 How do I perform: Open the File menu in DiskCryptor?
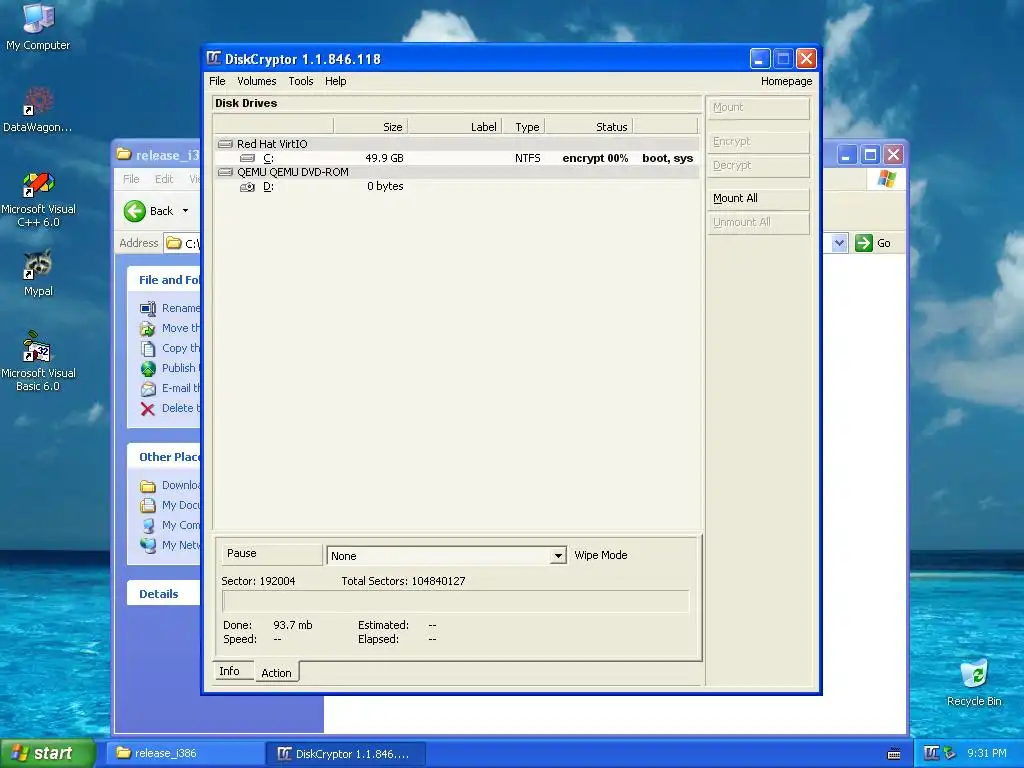tap(217, 81)
